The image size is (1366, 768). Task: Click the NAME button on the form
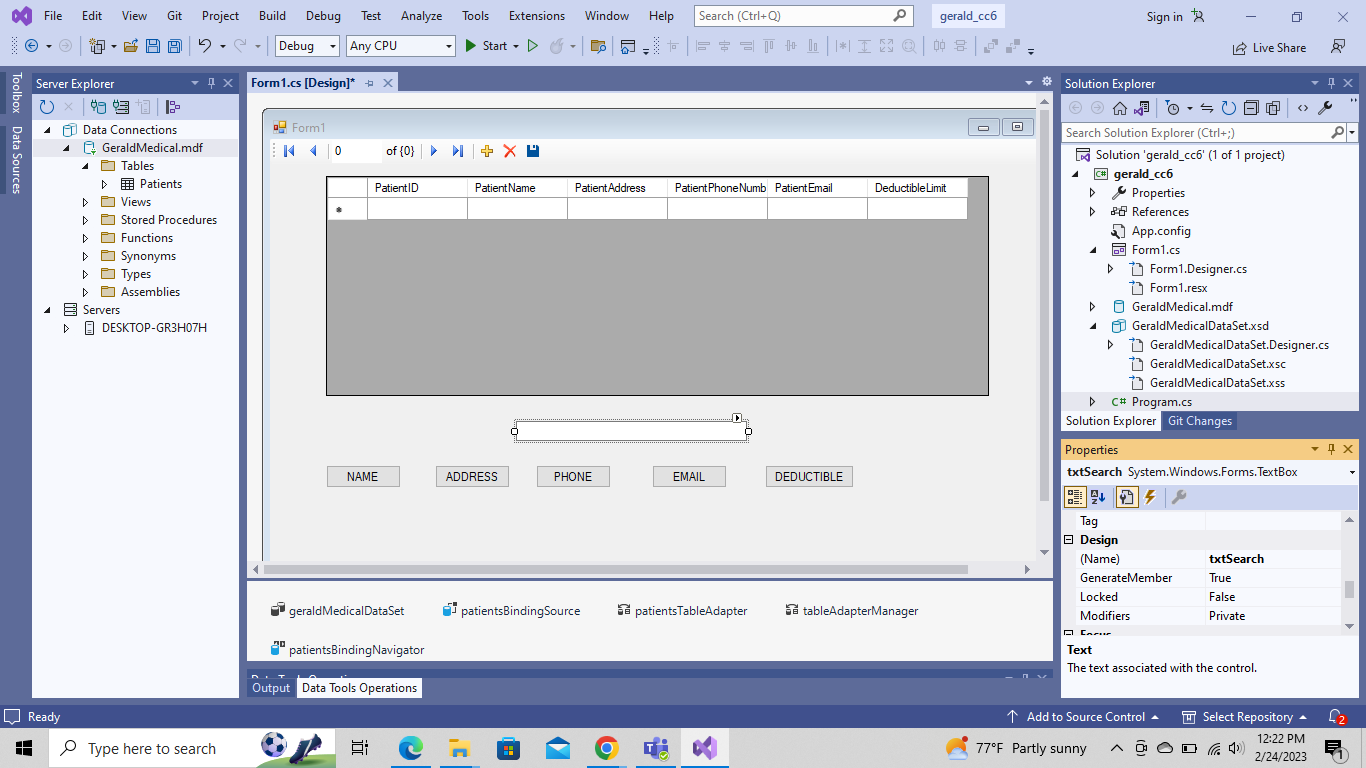click(363, 476)
